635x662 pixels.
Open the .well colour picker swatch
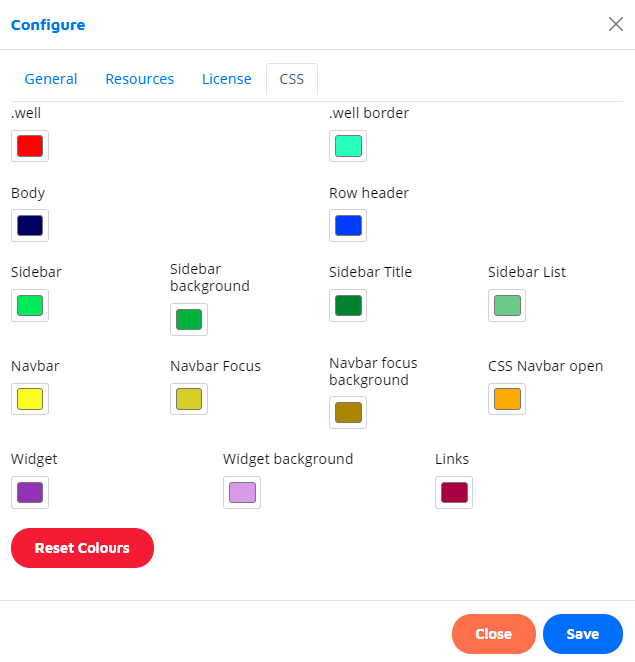pyautogui.click(x=30, y=146)
